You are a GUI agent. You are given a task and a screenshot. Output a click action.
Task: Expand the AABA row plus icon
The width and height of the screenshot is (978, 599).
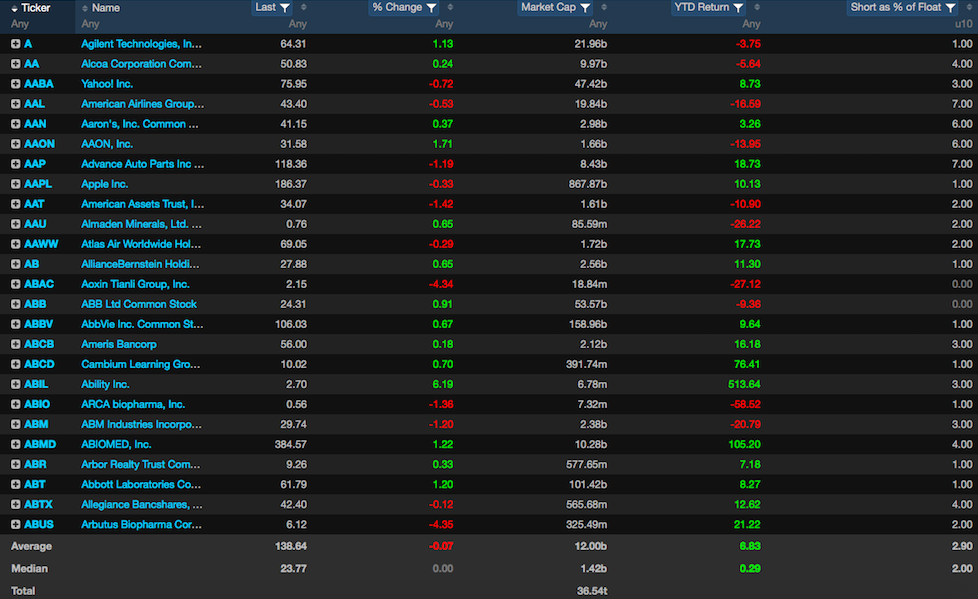click(16, 84)
